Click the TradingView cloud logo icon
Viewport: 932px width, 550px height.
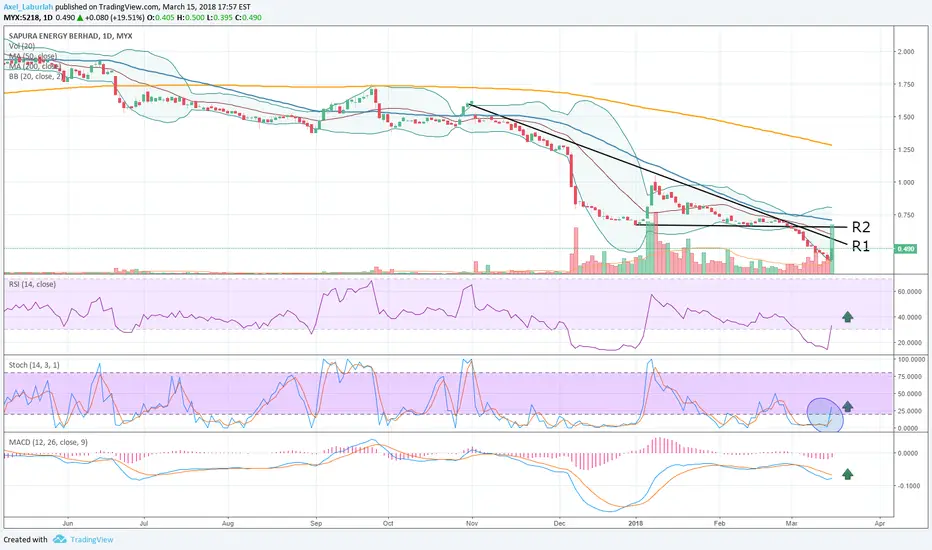[x=59, y=539]
